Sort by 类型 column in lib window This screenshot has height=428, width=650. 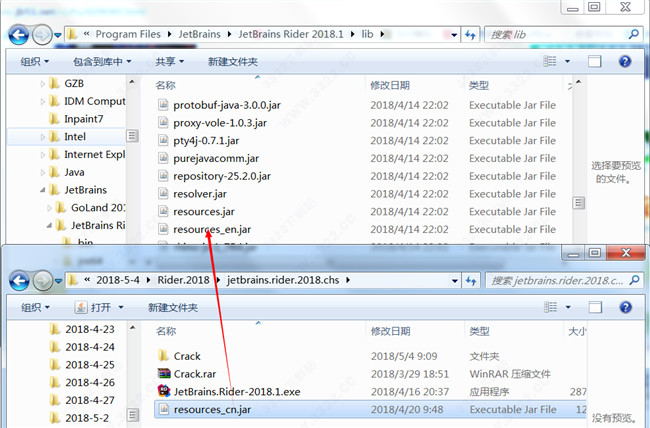click(479, 85)
